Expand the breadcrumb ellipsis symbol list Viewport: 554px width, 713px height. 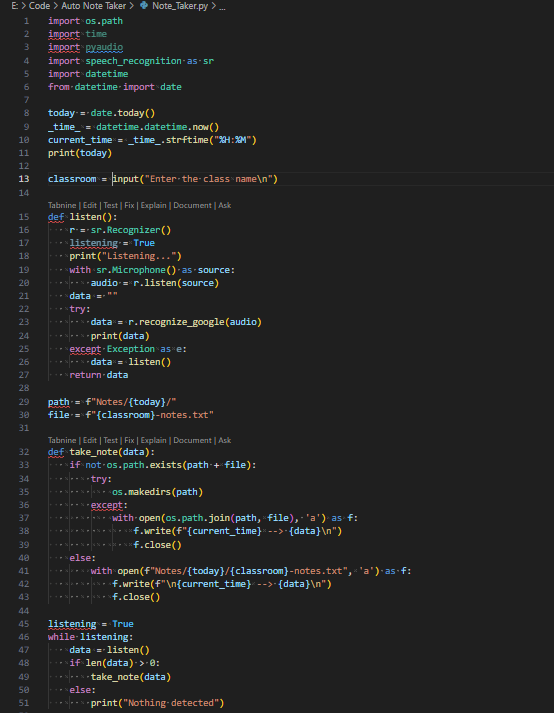point(222,6)
